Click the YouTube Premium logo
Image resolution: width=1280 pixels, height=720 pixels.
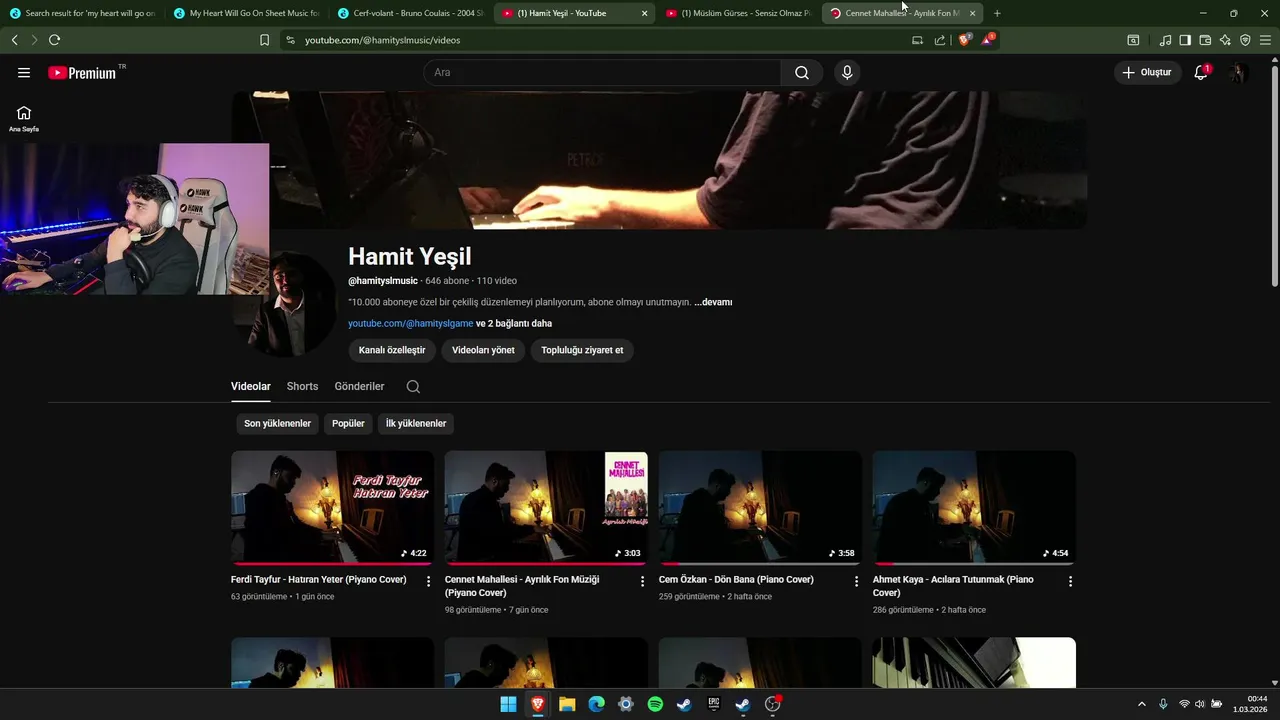[82, 73]
